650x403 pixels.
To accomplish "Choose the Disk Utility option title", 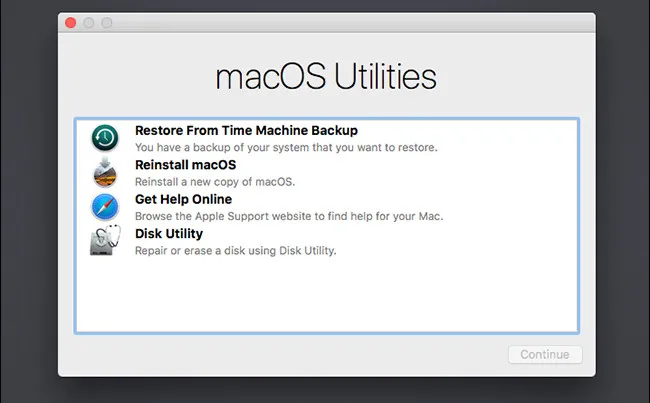I will click(169, 234).
